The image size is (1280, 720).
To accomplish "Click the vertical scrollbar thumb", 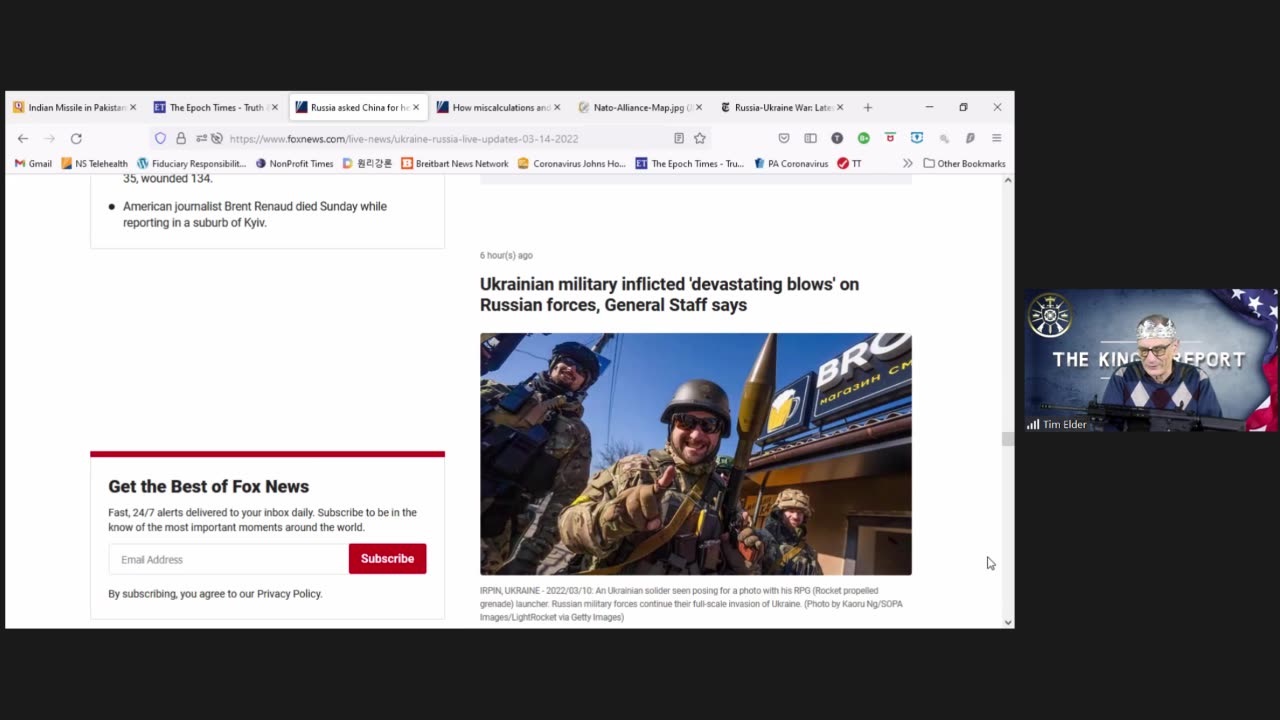I will pos(1007,439).
